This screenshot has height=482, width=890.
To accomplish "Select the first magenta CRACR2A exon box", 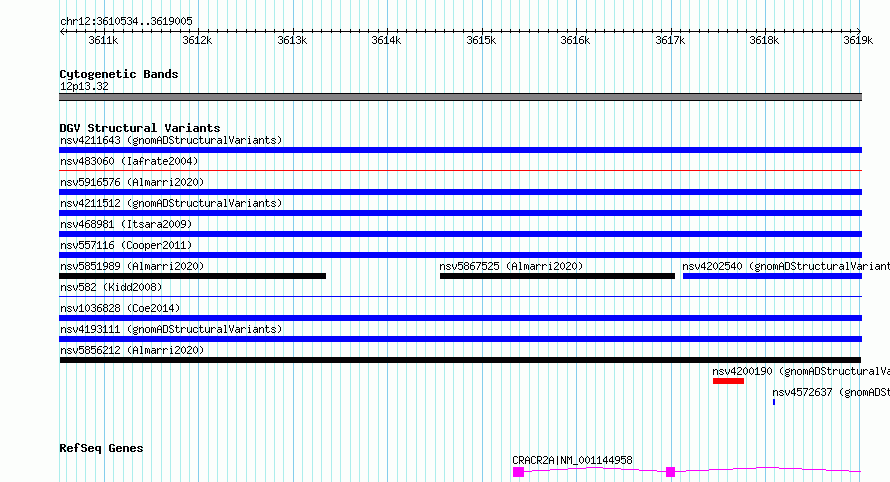I will pos(518,472).
